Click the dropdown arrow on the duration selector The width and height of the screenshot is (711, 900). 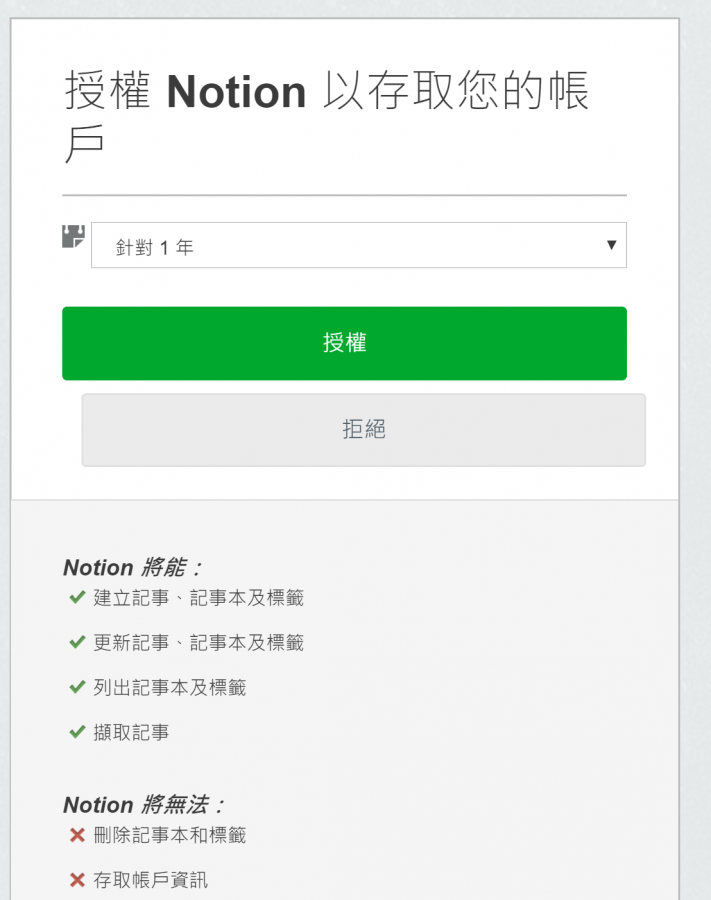tap(611, 245)
